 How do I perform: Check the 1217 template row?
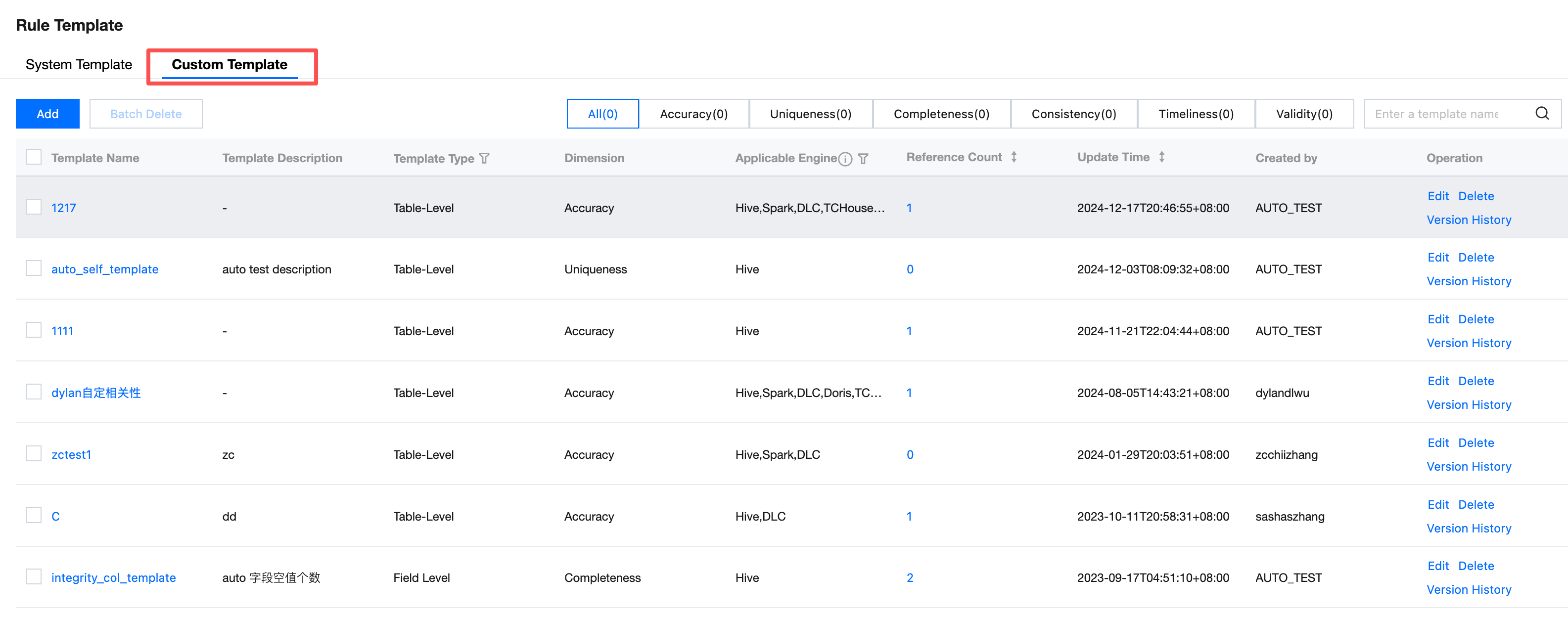[34, 207]
